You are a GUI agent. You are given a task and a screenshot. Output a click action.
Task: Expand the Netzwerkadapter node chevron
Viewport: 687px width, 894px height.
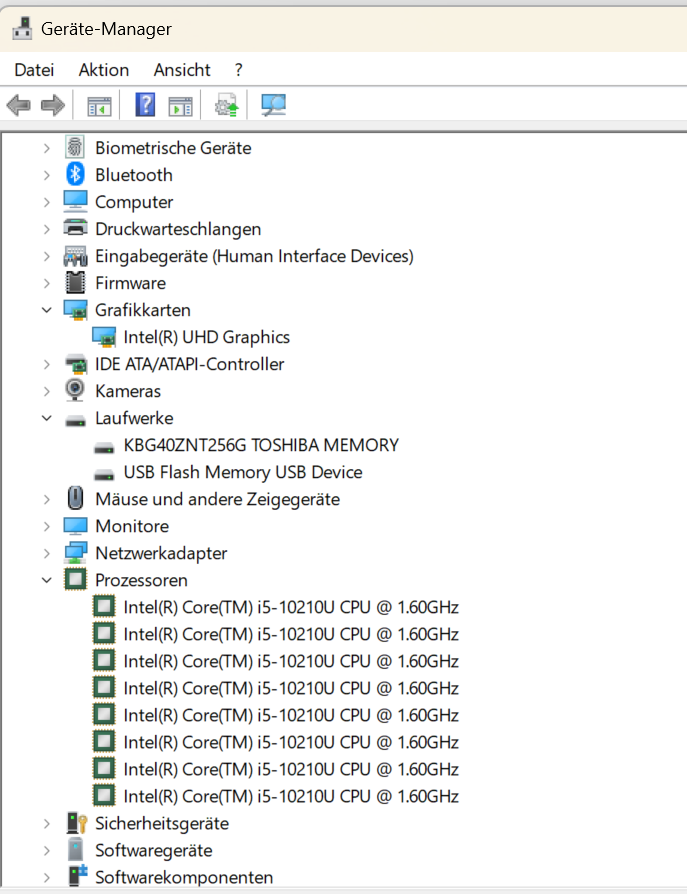47,554
